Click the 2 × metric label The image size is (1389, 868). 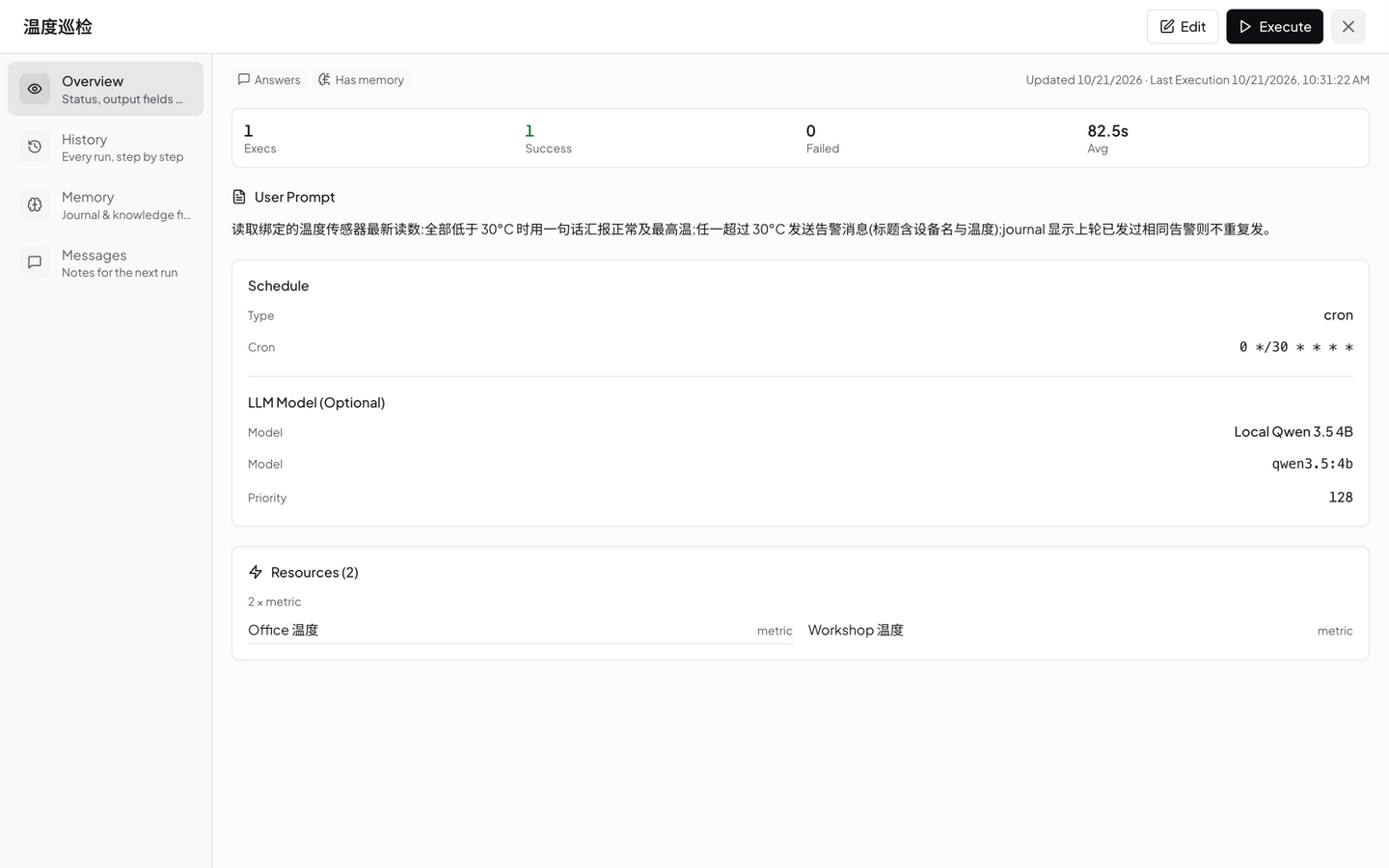click(274, 602)
